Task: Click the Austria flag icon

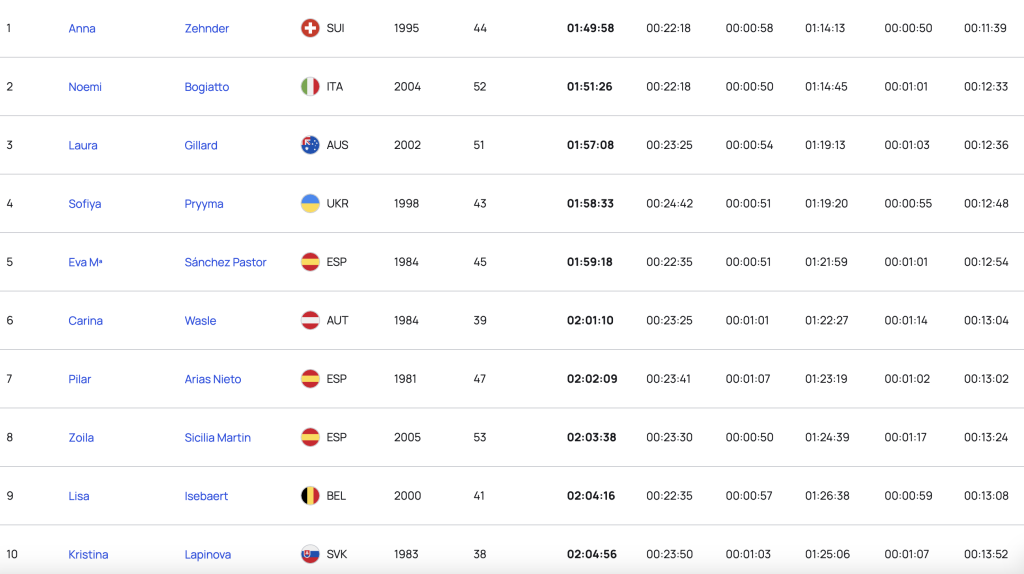Action: coord(310,320)
